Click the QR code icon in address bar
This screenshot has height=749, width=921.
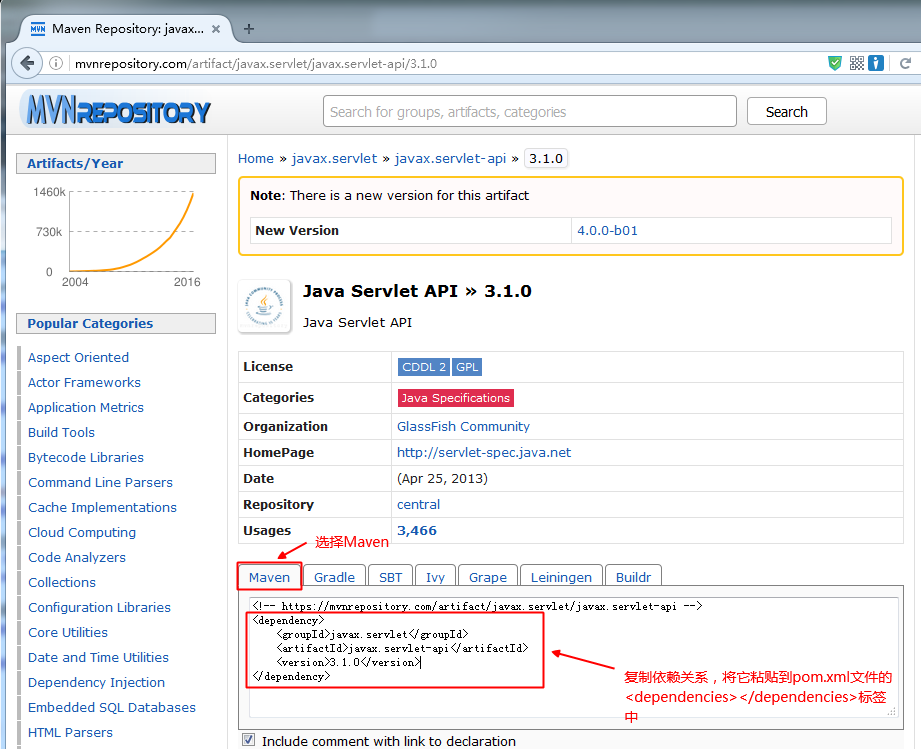[856, 63]
